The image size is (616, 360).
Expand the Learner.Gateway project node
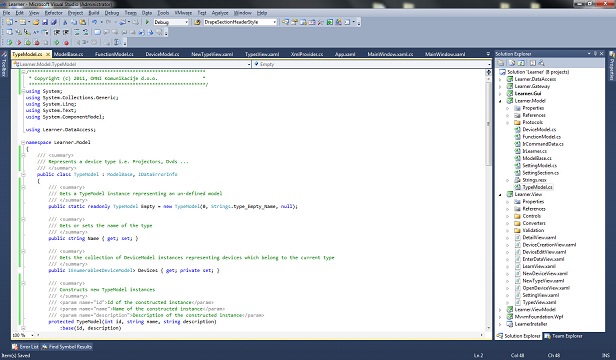[x=500, y=86]
